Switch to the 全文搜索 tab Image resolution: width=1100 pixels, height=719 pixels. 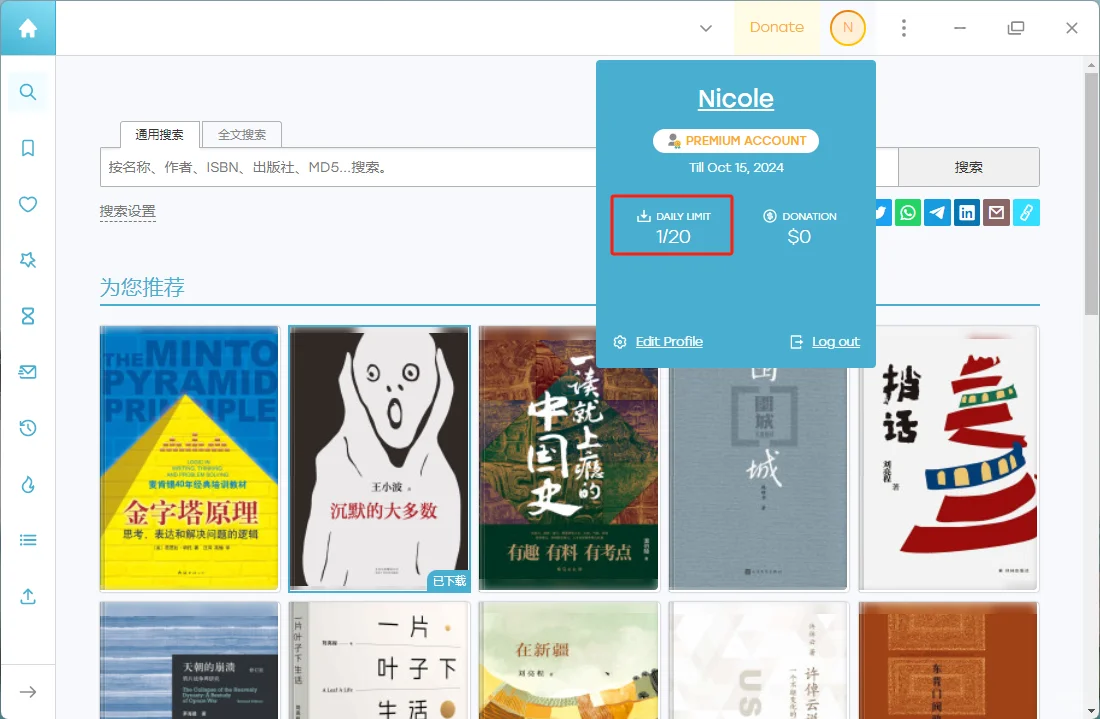(241, 134)
